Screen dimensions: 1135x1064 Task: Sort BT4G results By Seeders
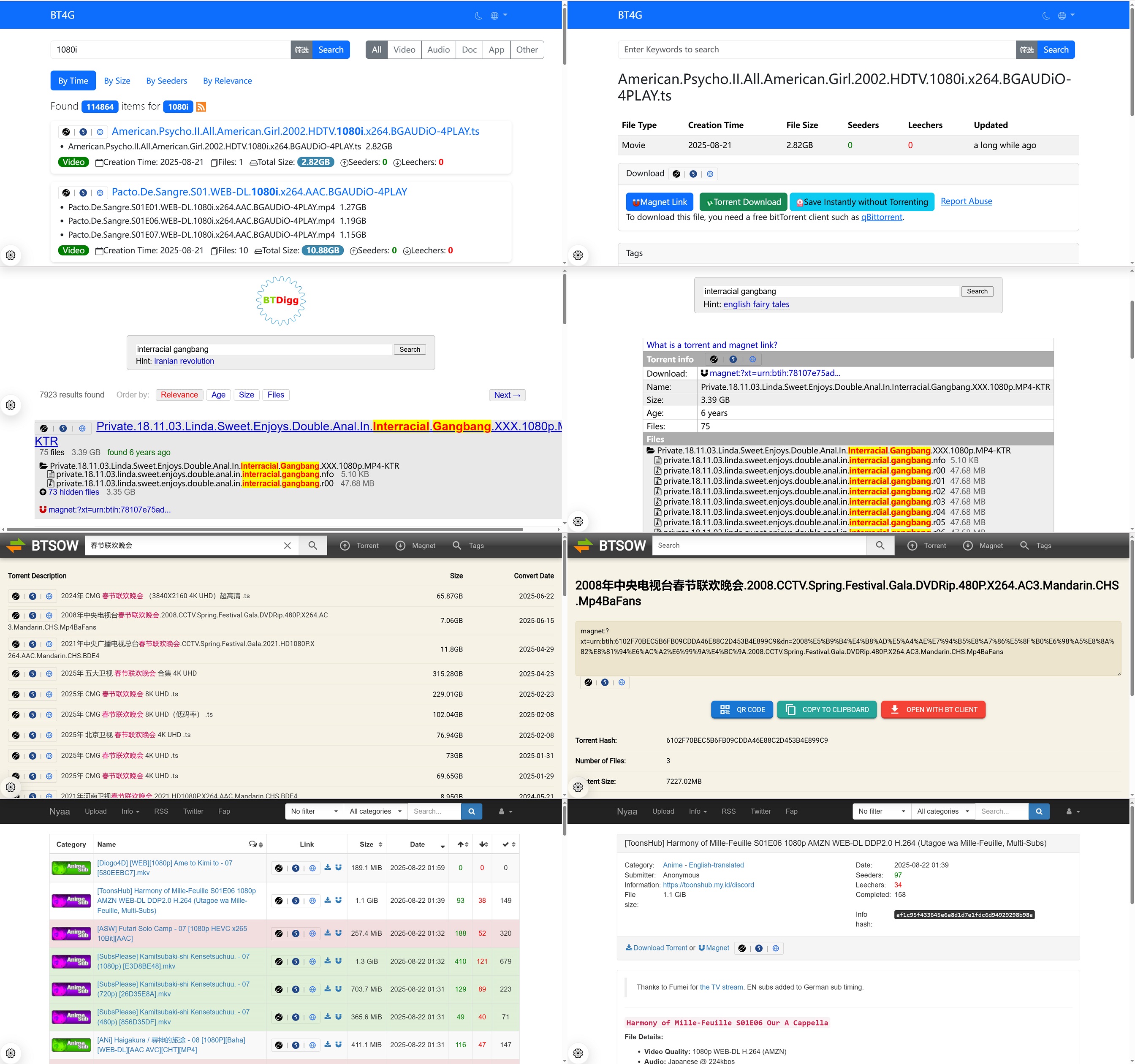pos(166,81)
